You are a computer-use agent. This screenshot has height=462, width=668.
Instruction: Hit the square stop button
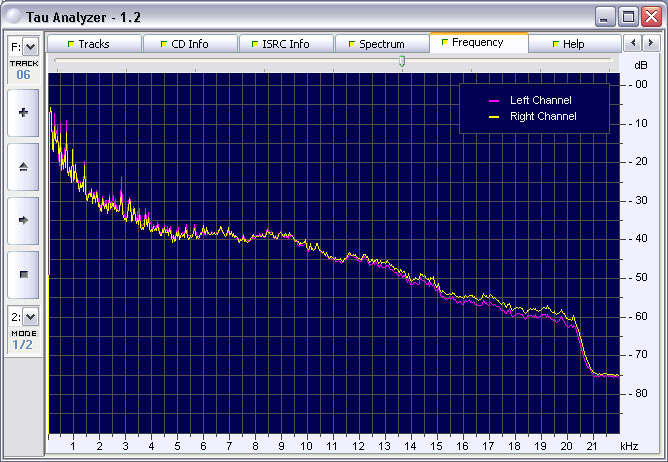23,272
